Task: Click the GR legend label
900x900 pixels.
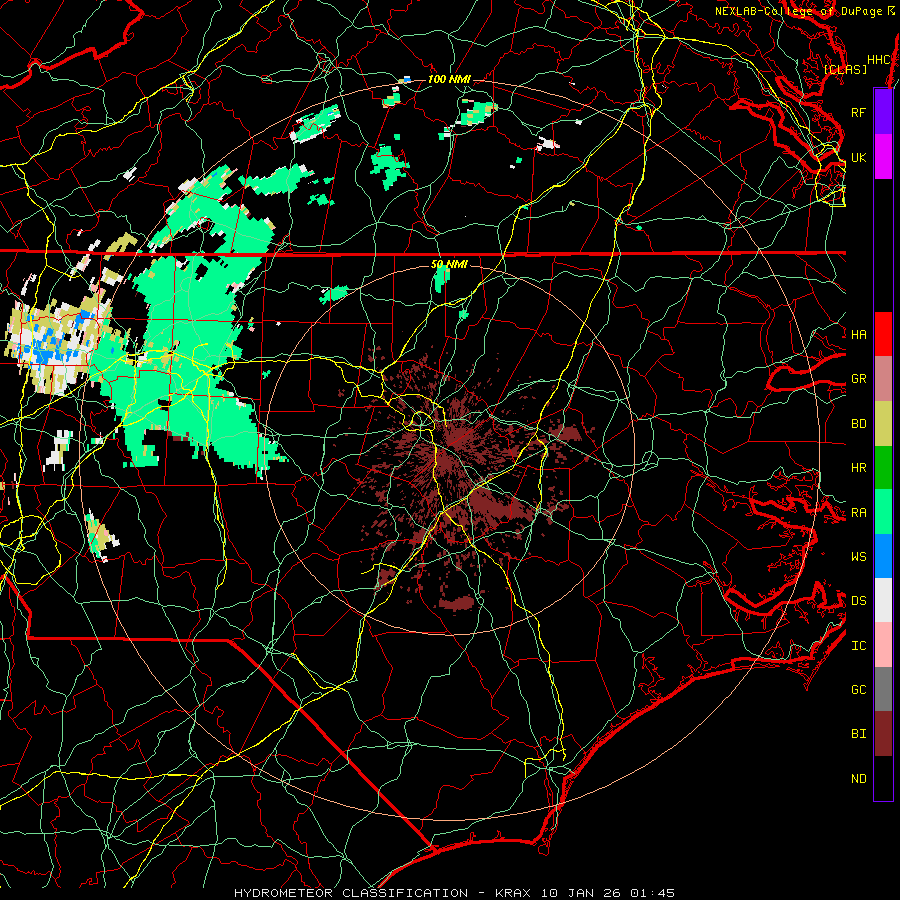Action: (859, 379)
